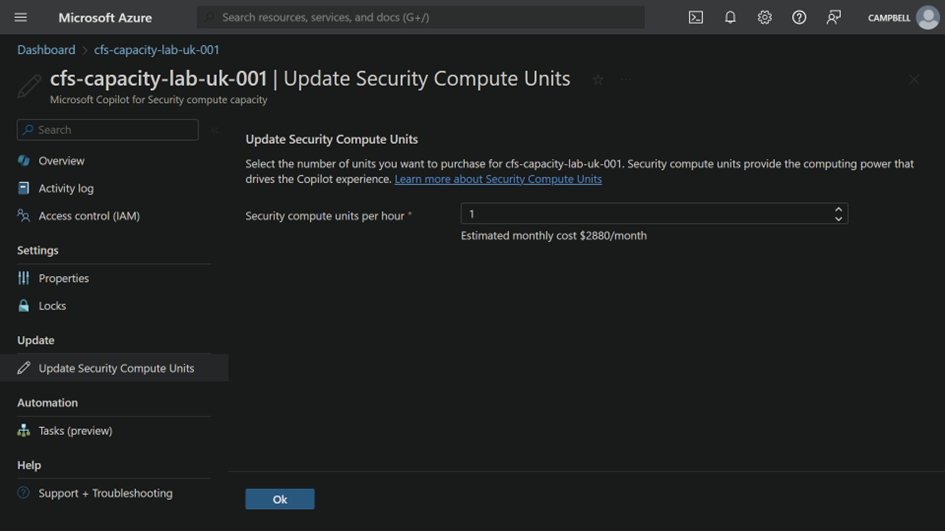The height and width of the screenshot is (531, 945).
Task: Open the Help question mark icon
Action: coord(799,17)
